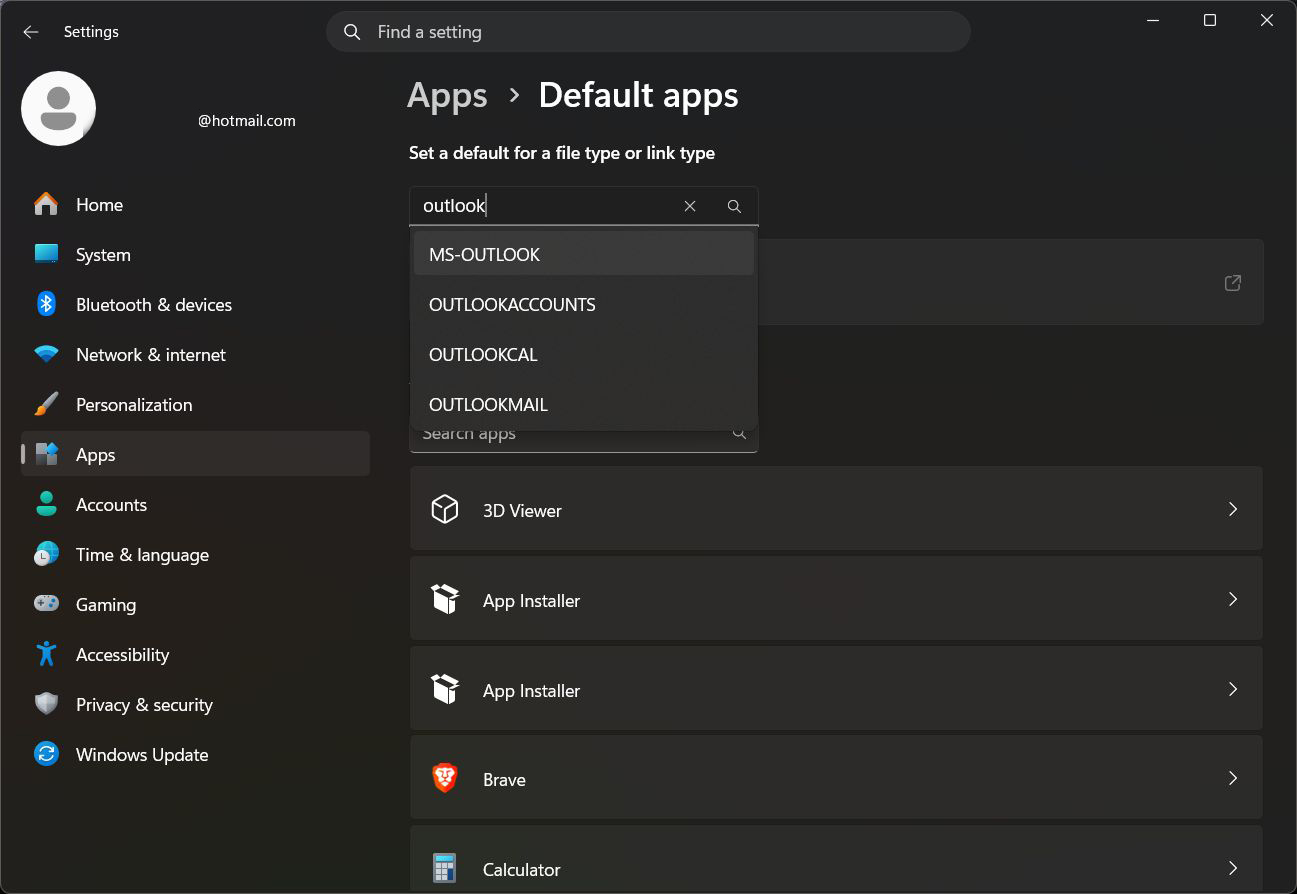Expand first App Installer chevron

1233,599
